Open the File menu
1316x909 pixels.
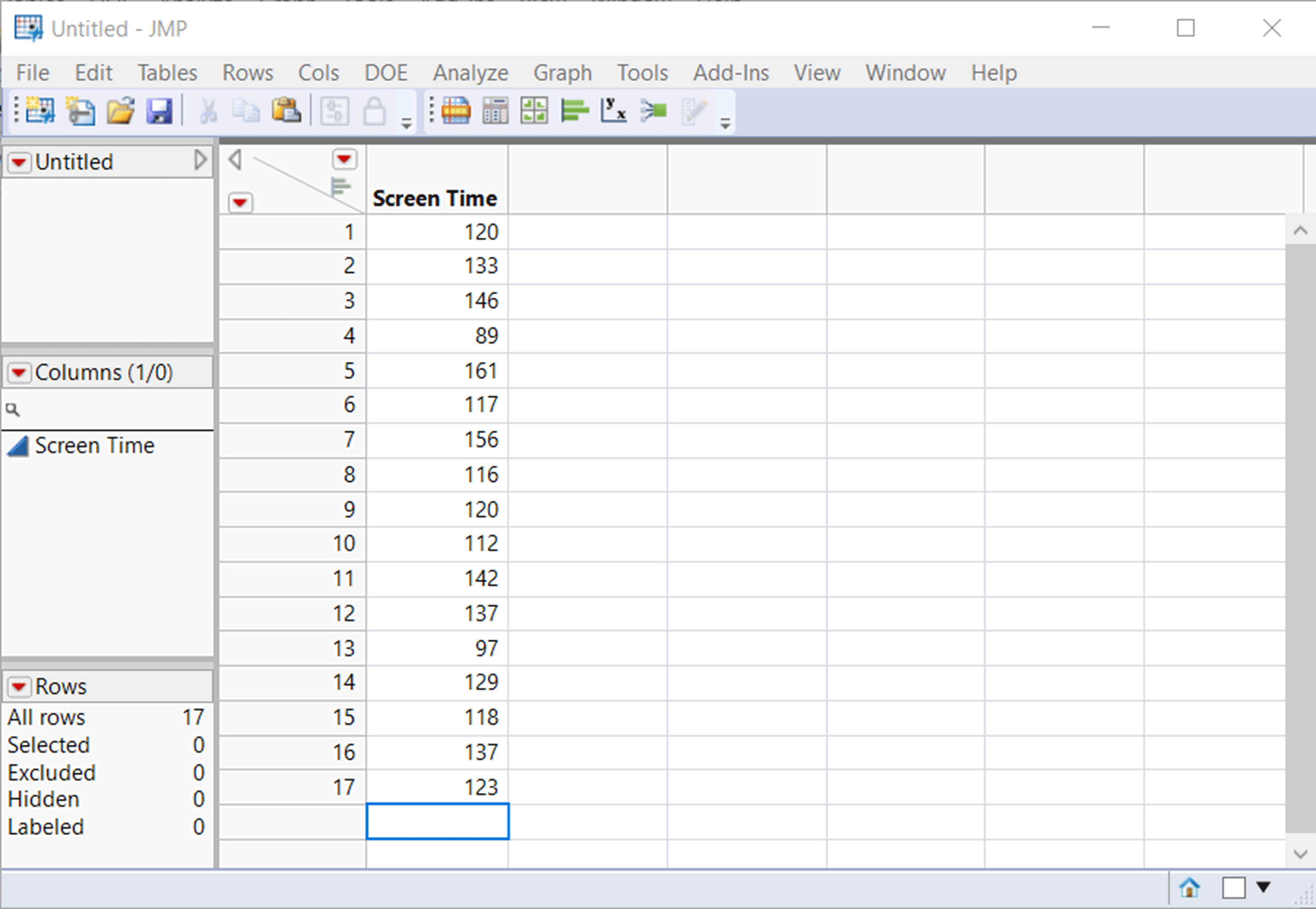click(32, 73)
